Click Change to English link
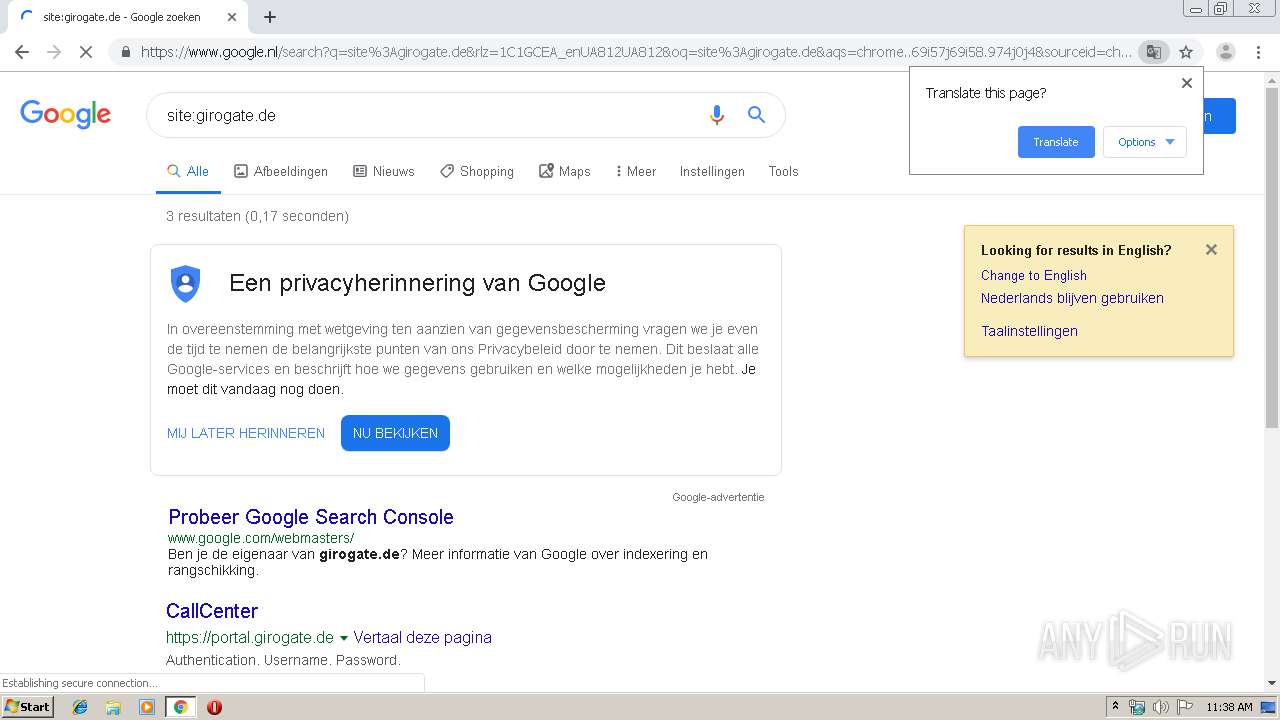The image size is (1280, 720). tap(1033, 275)
